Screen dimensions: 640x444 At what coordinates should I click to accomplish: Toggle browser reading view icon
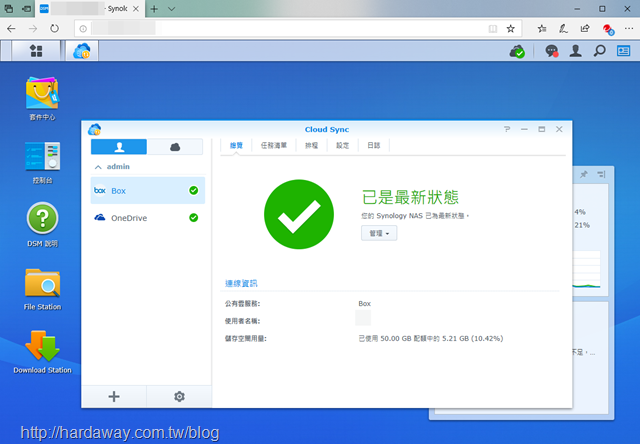pos(493,29)
